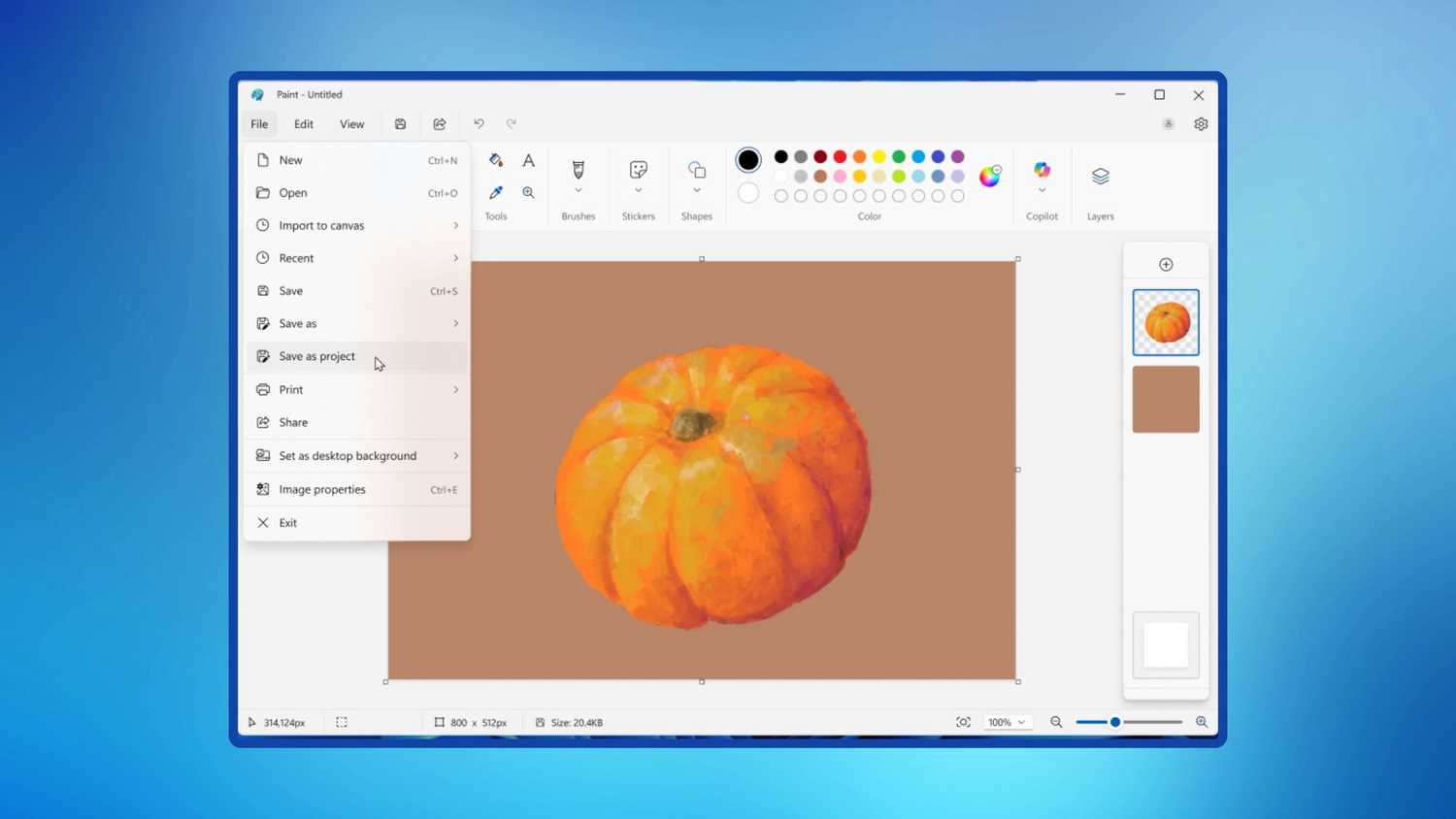Choose Share from File menu
The height and width of the screenshot is (819, 1456).
pos(357,422)
